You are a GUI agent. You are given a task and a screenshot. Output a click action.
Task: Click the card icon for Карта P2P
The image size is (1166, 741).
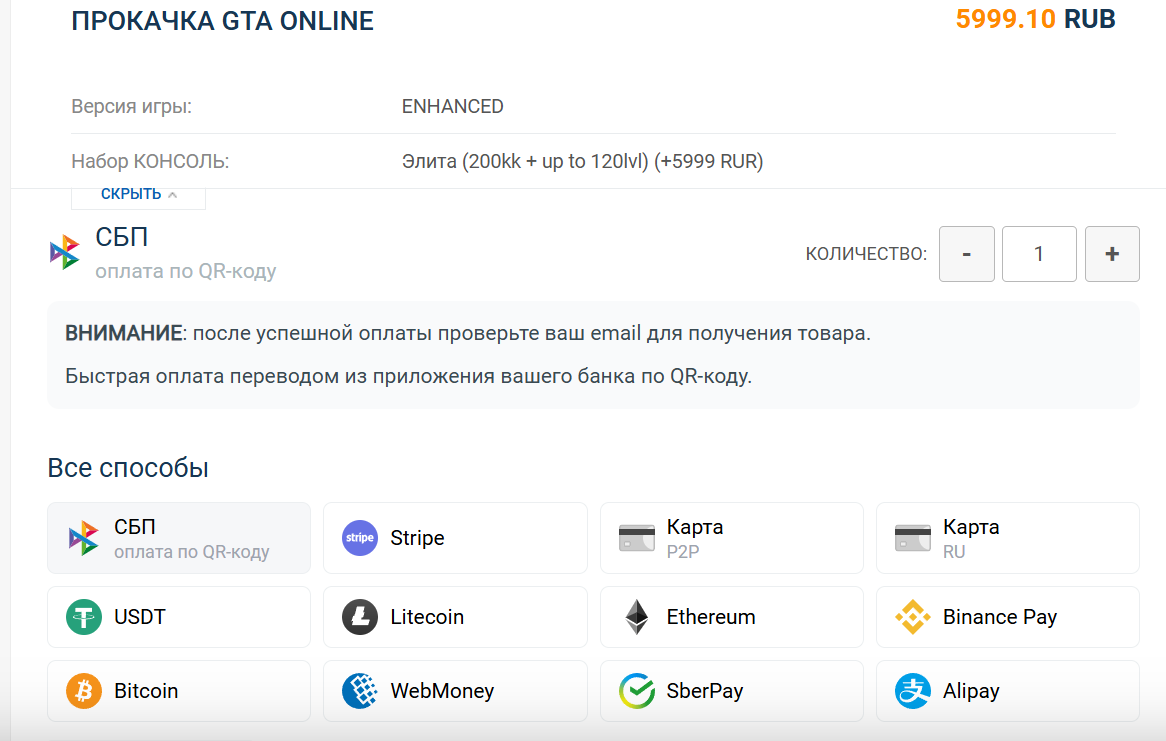(x=637, y=538)
